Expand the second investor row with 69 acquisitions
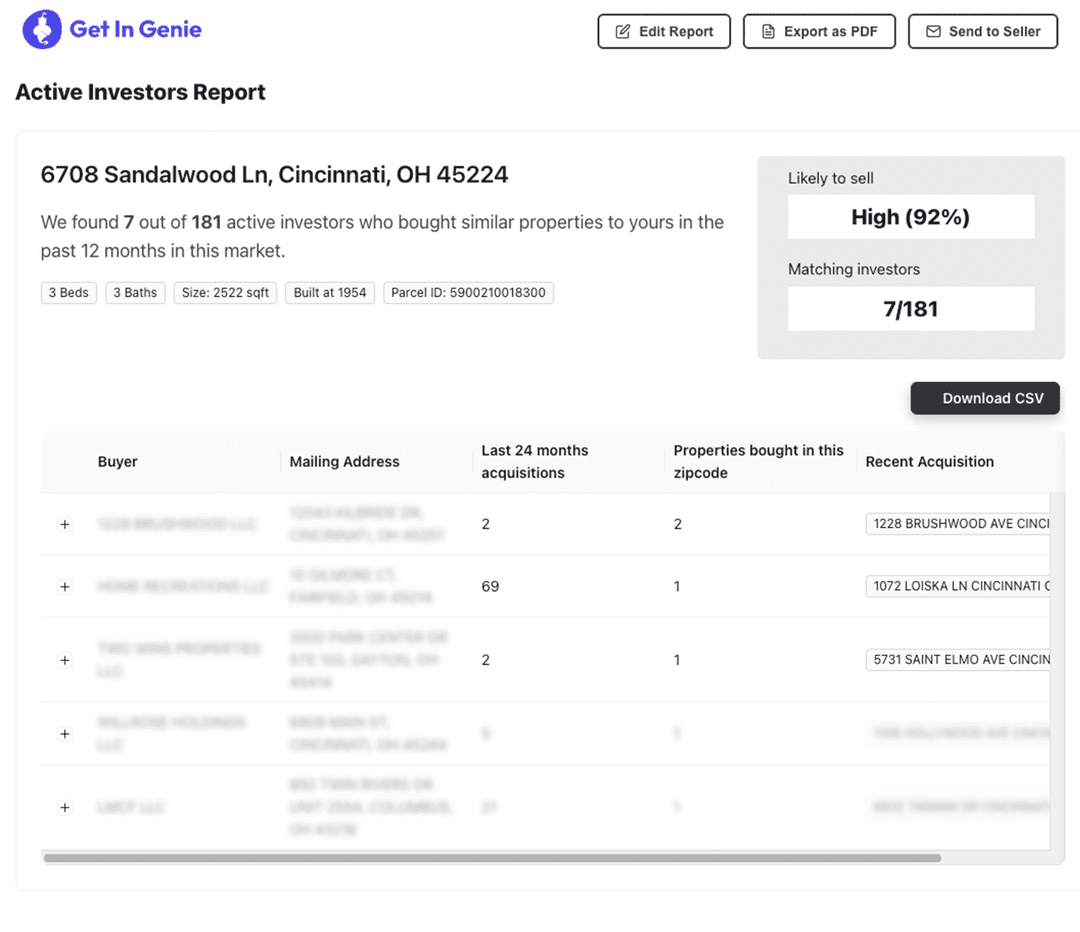 pos(64,587)
